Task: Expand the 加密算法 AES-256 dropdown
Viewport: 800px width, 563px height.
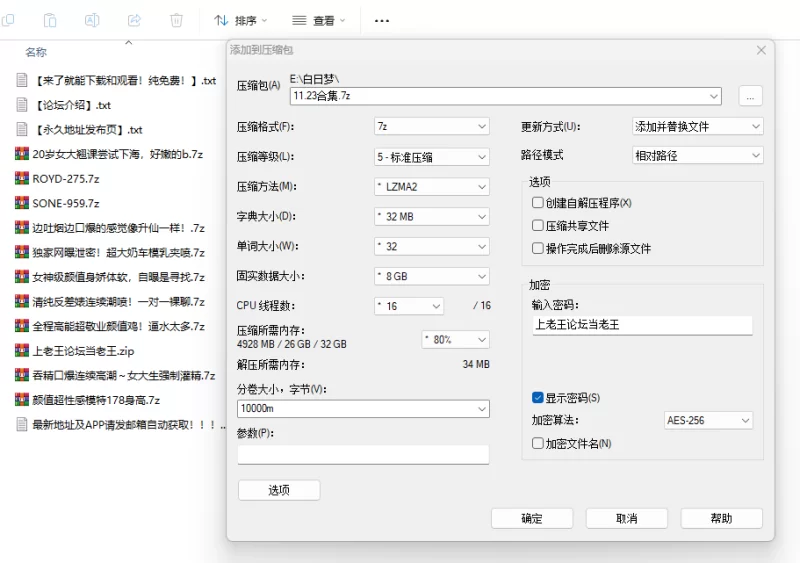Action: tap(708, 421)
